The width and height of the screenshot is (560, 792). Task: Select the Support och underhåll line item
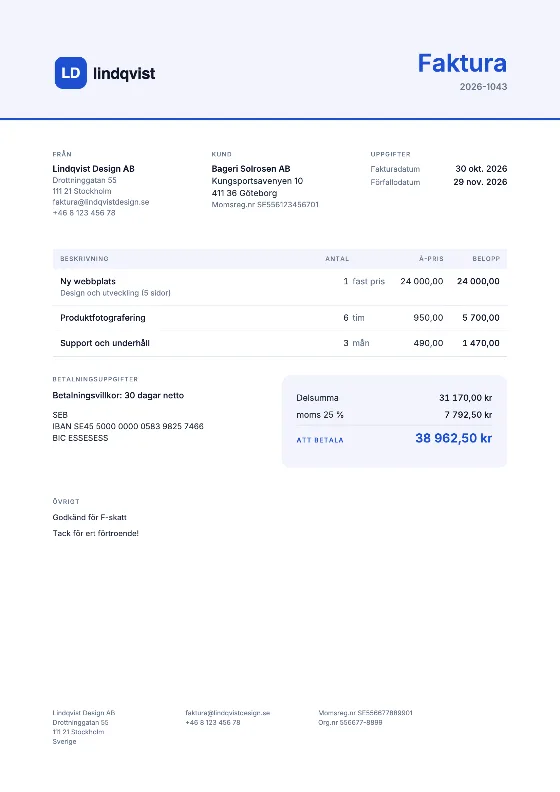point(105,343)
